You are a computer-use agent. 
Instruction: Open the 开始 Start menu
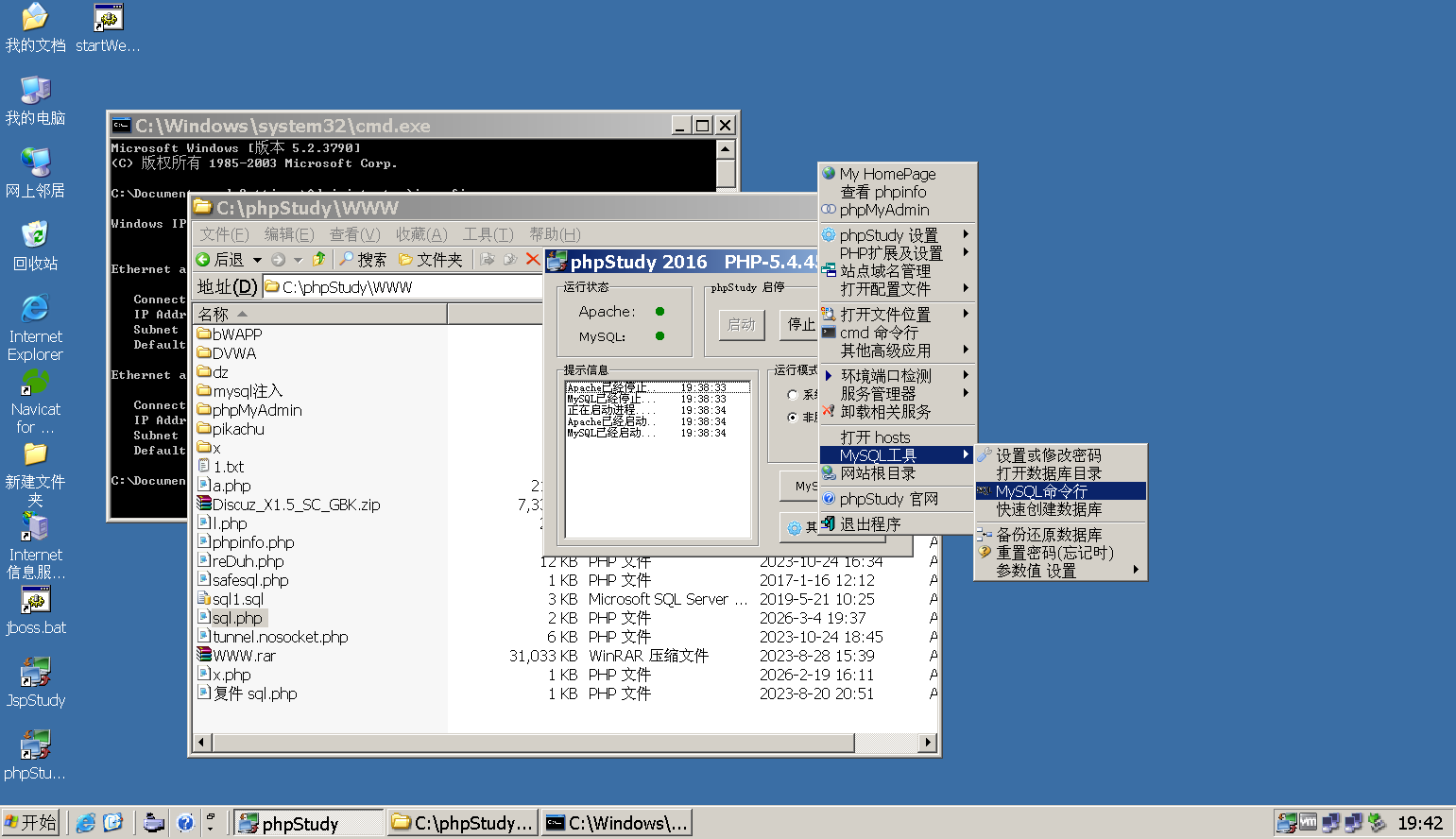click(30, 823)
